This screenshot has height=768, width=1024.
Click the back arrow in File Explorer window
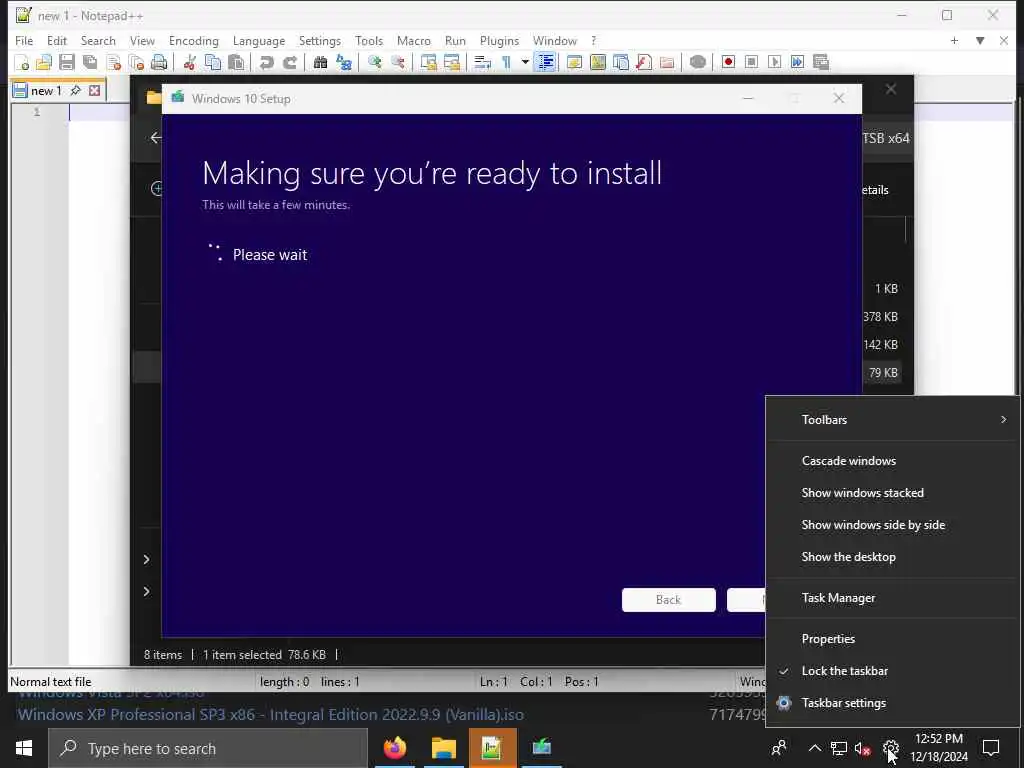point(155,137)
